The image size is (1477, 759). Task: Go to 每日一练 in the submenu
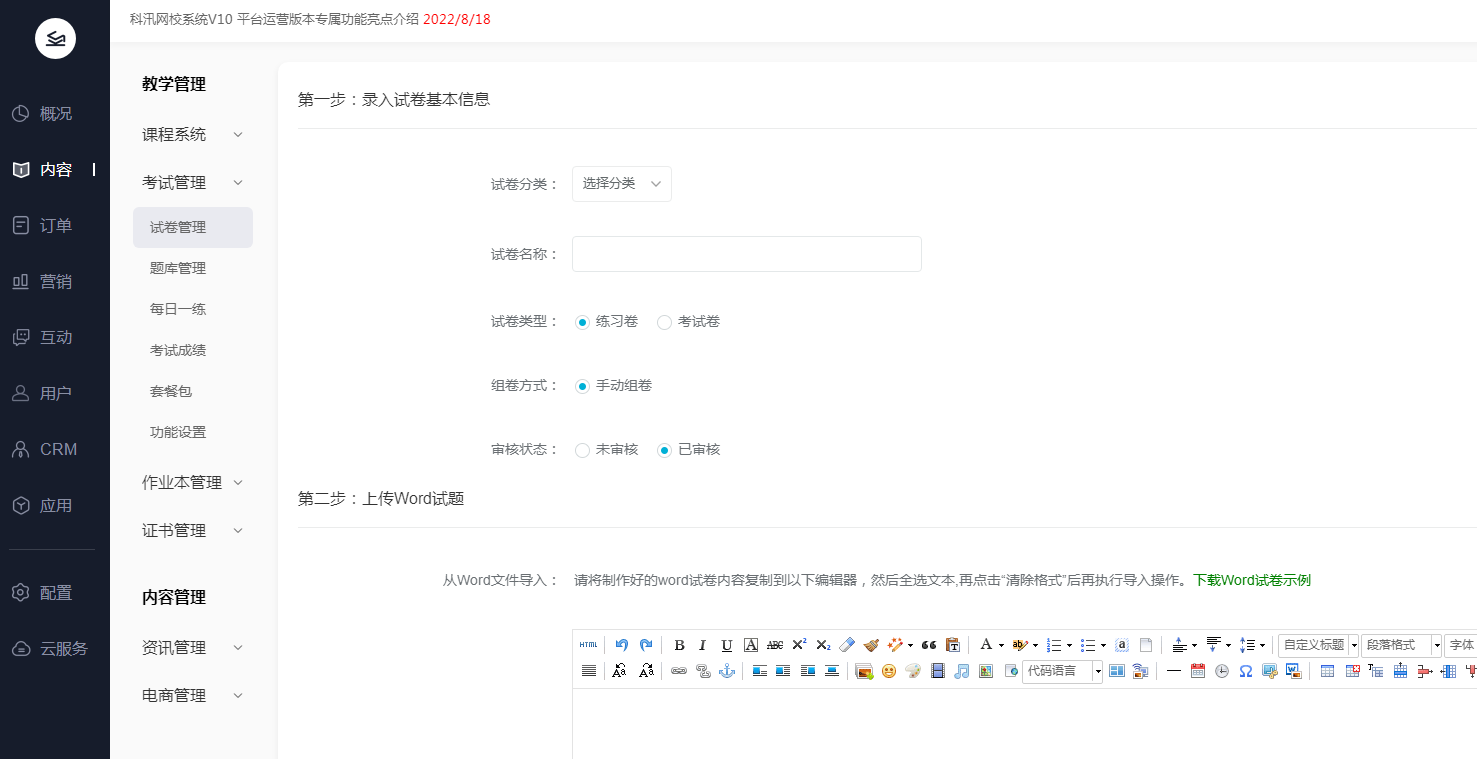pyautogui.click(x=177, y=308)
